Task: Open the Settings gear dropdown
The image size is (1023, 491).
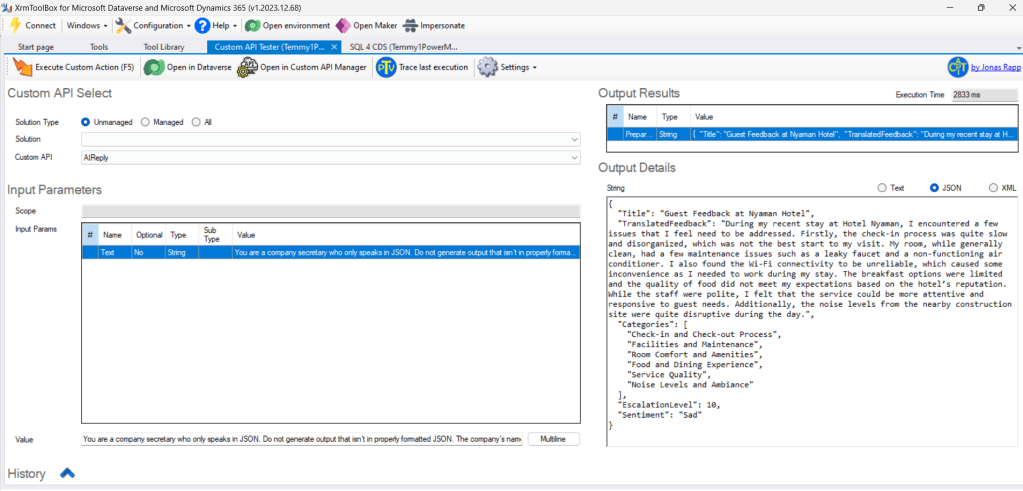Action: coord(507,67)
